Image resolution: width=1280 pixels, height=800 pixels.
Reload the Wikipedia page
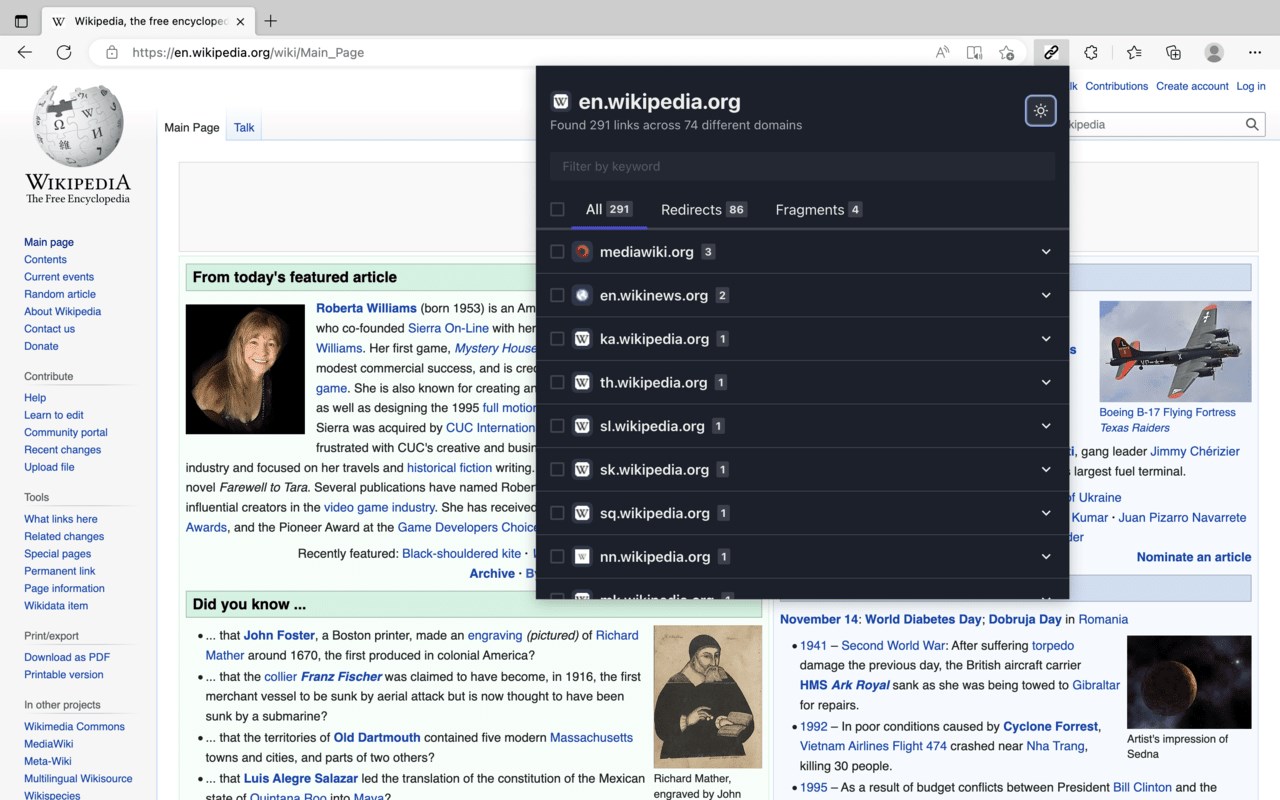[x=64, y=52]
